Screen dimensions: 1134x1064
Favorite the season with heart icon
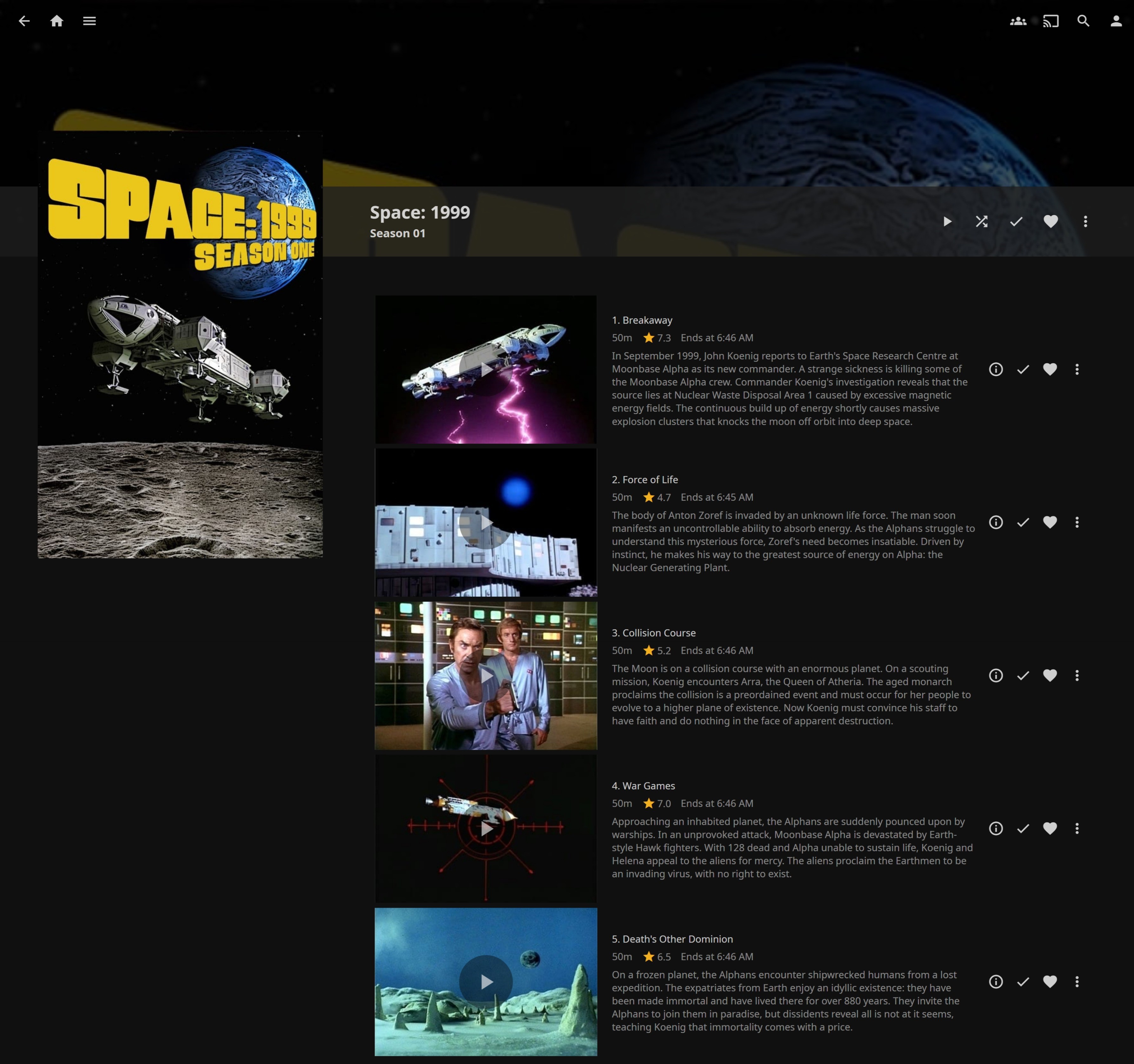click(x=1050, y=221)
